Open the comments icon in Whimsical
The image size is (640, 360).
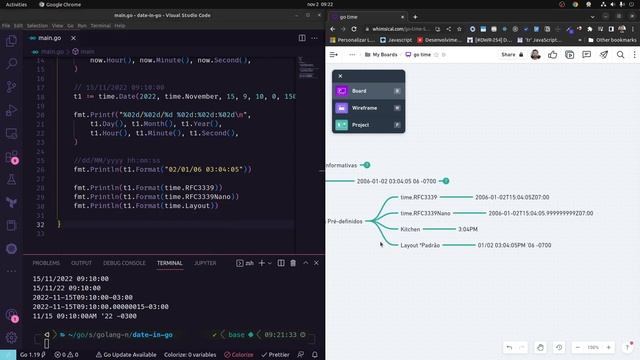click(587, 55)
